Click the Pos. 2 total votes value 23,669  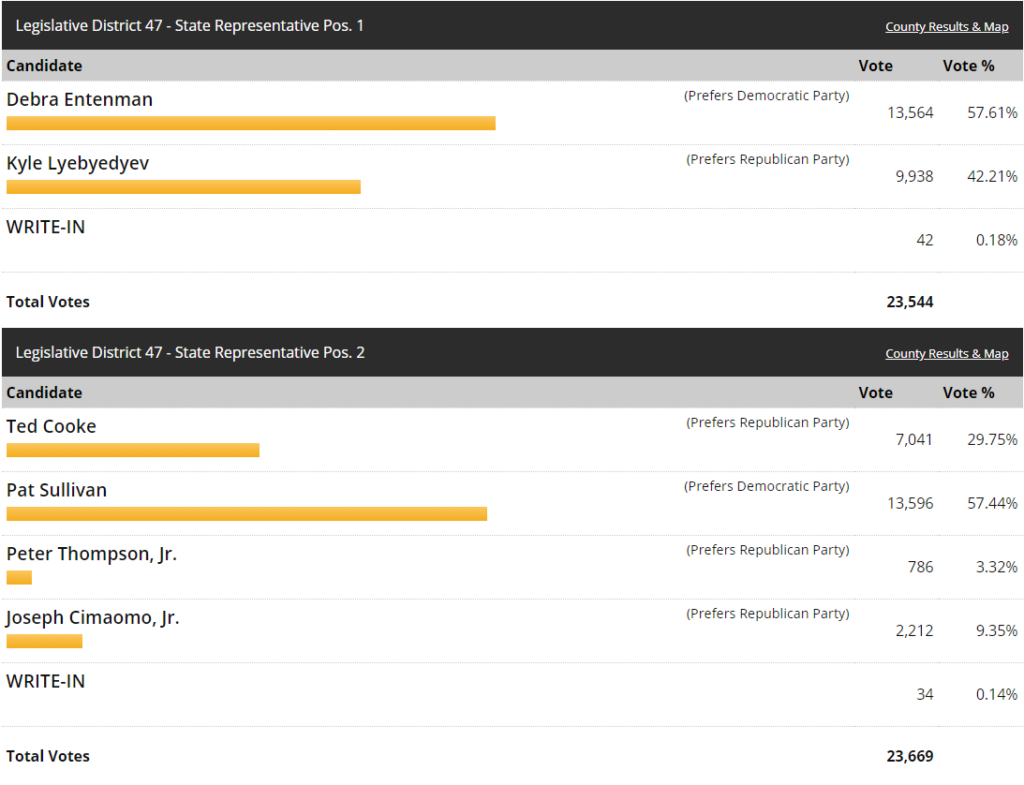click(909, 756)
